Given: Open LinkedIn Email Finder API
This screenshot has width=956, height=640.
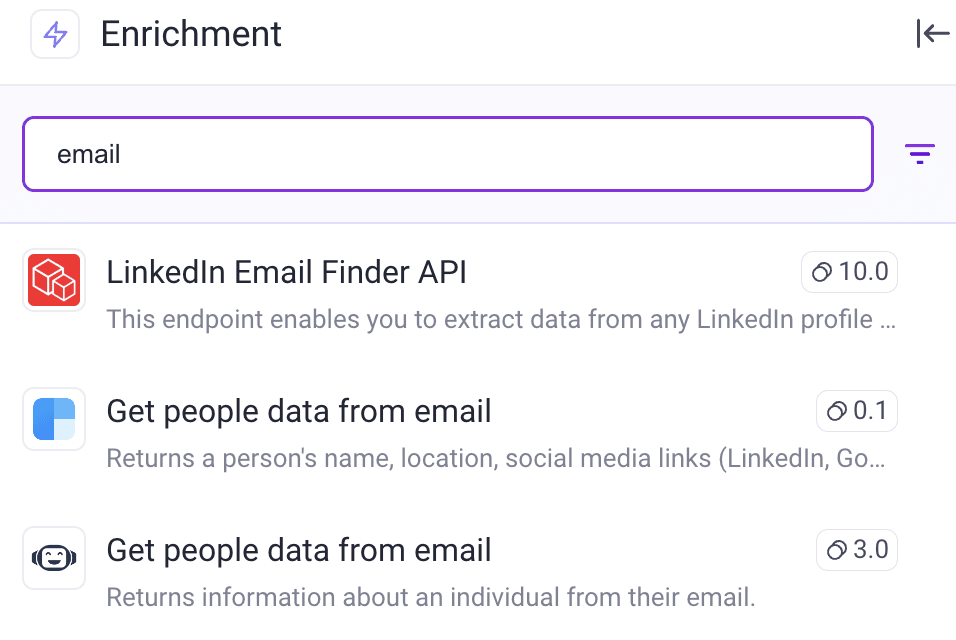Looking at the screenshot, I should coord(287,272).
